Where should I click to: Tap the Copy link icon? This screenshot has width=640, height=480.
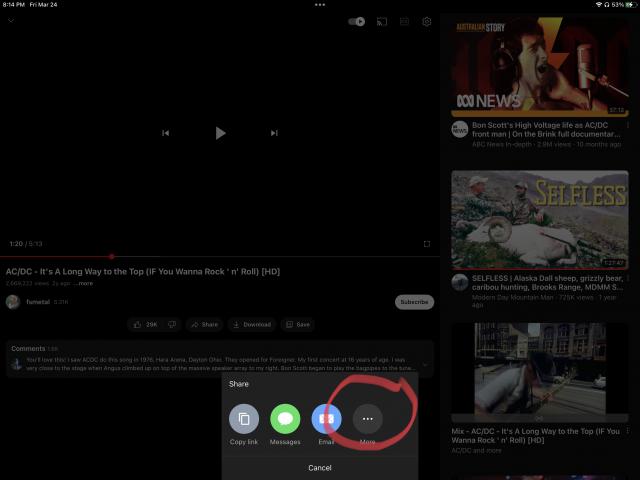[244, 418]
